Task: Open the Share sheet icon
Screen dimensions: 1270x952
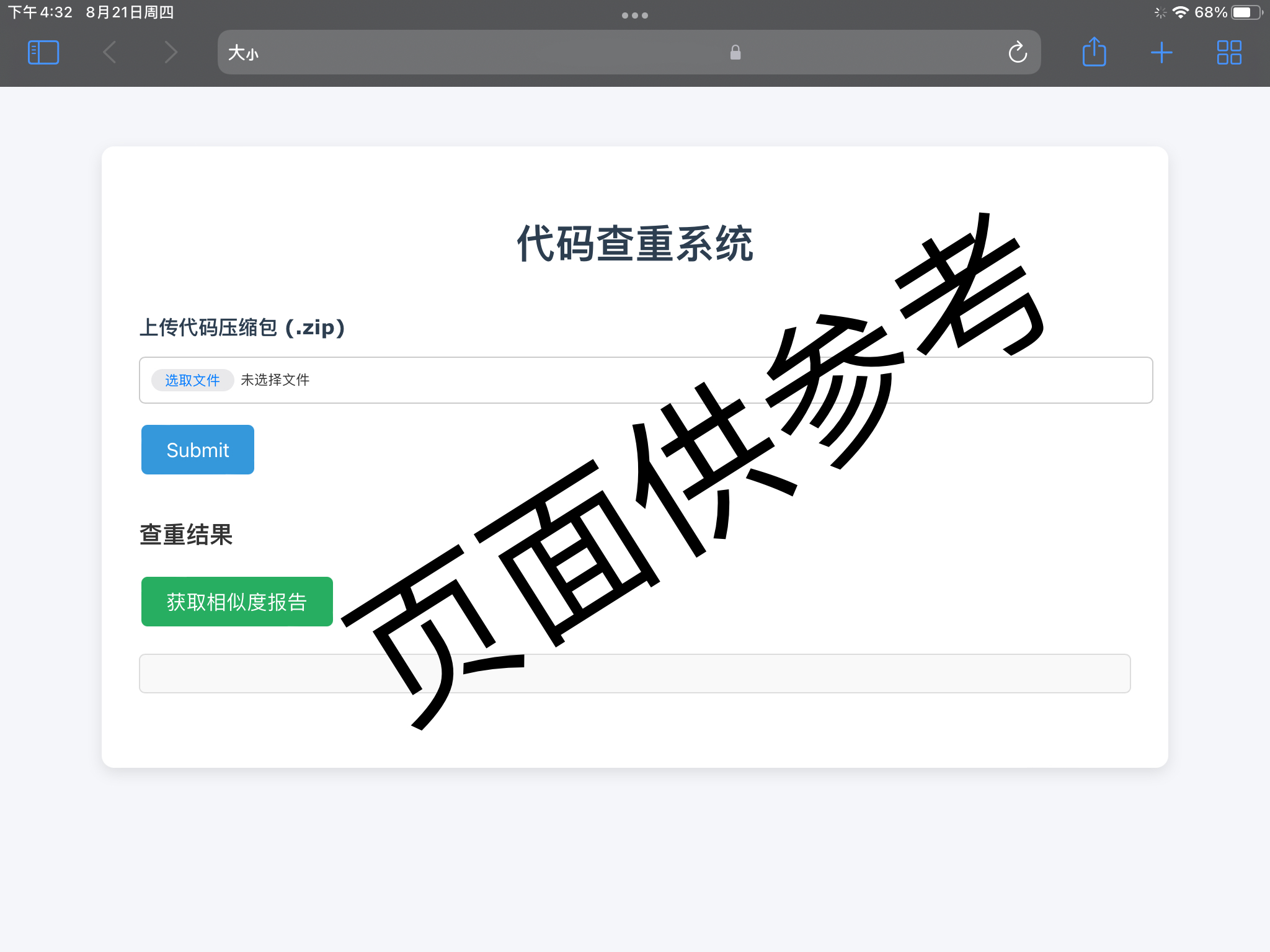Action: 1094,53
